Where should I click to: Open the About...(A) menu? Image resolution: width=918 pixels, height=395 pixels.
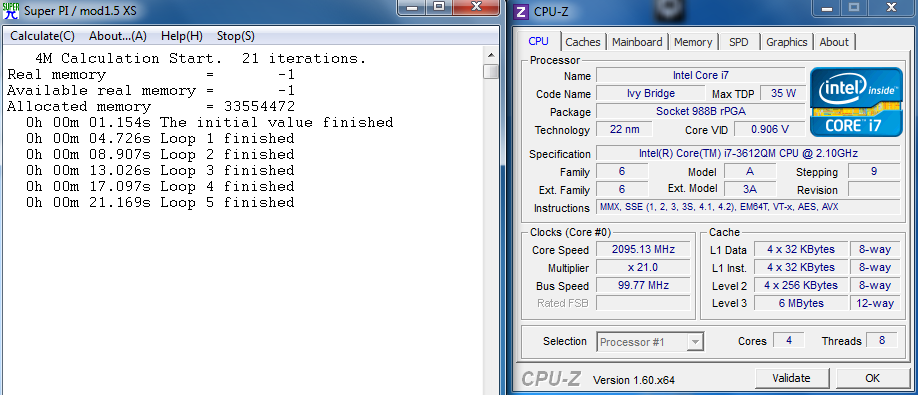[x=118, y=36]
